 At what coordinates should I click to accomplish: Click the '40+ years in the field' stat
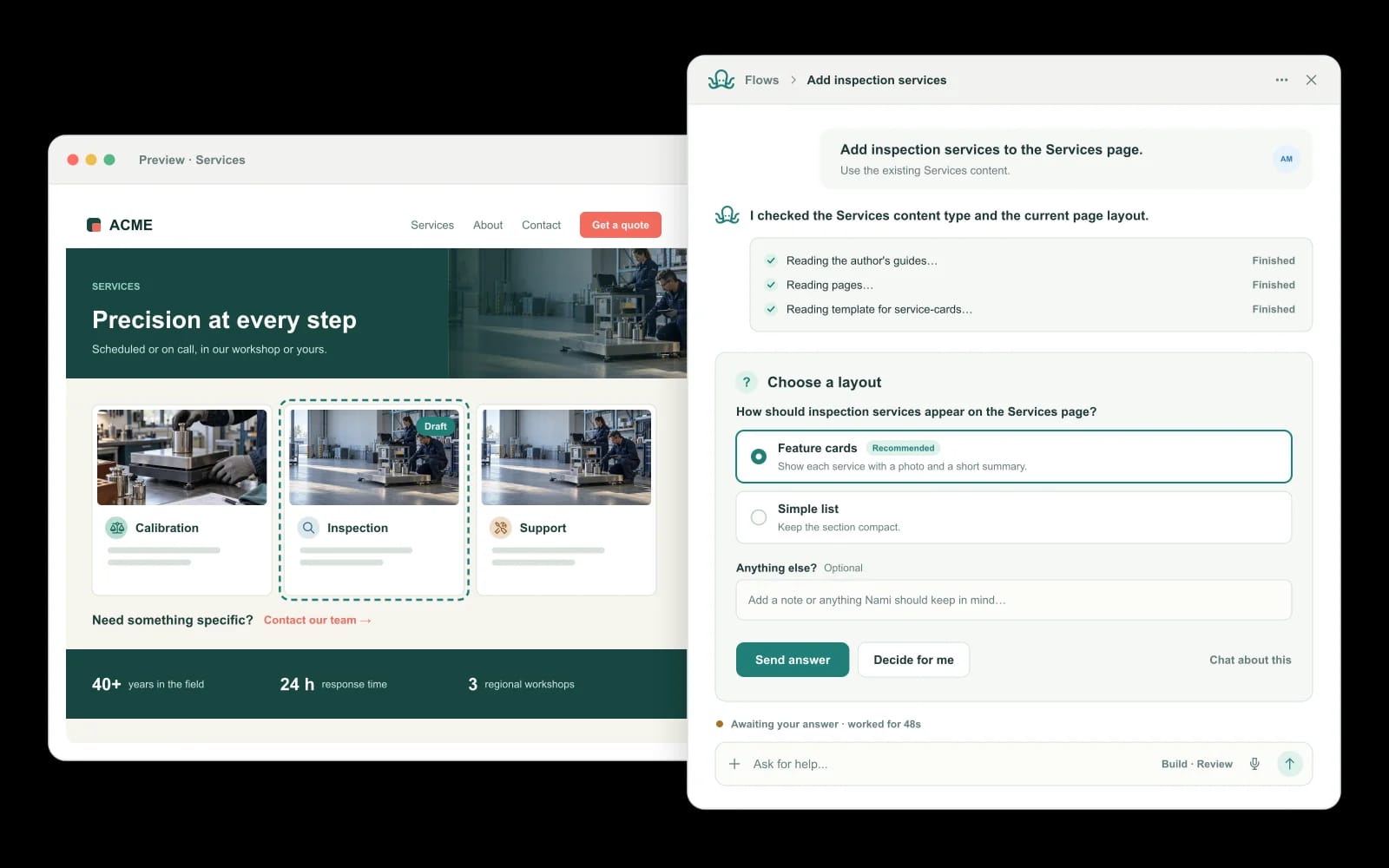click(x=148, y=684)
